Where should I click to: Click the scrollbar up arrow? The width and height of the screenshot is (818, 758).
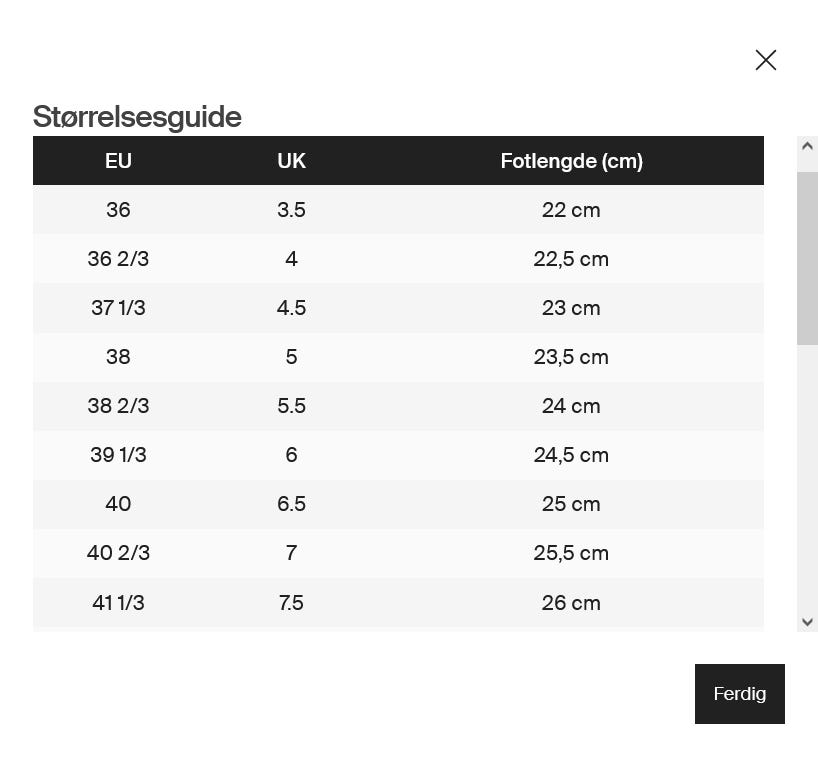tap(807, 146)
